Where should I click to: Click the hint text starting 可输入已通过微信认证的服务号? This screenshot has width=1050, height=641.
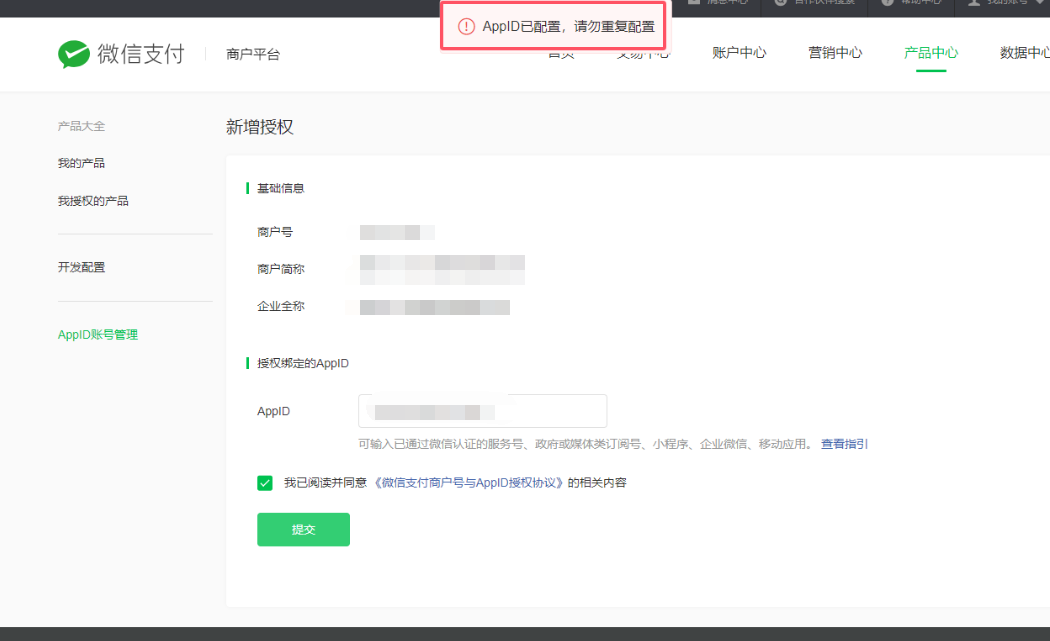pyautogui.click(x=587, y=444)
